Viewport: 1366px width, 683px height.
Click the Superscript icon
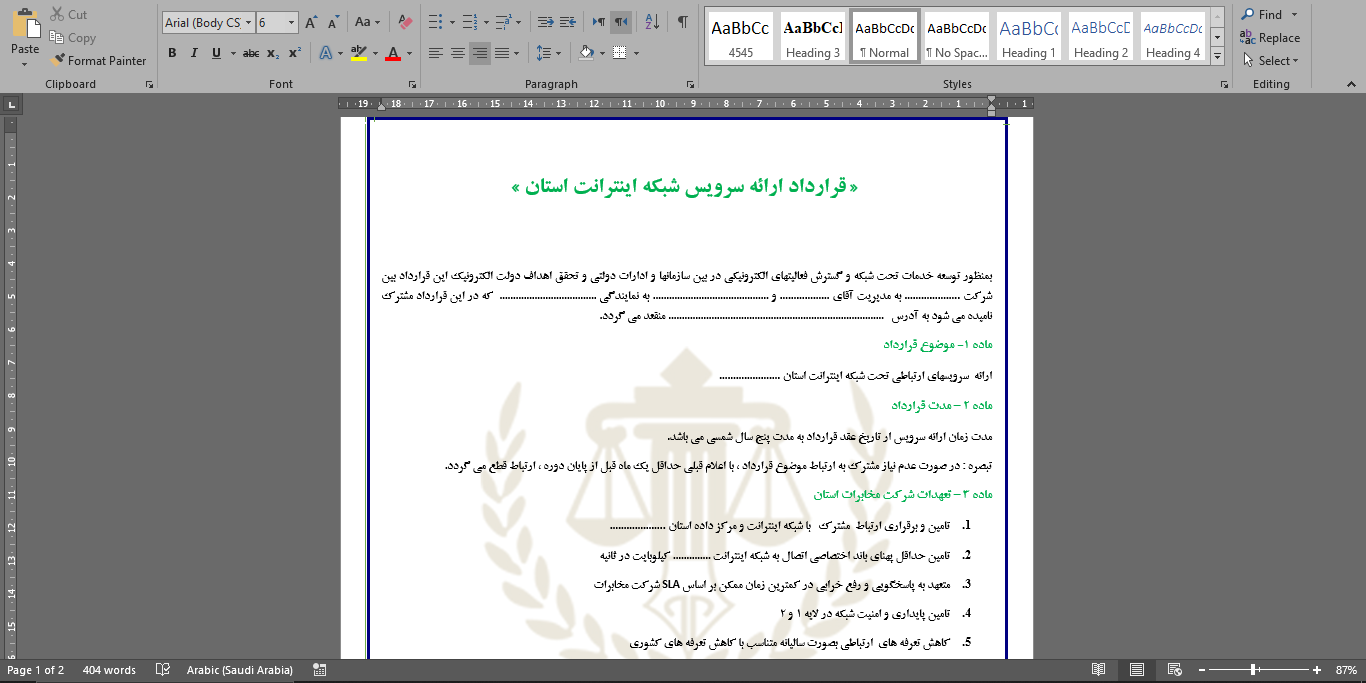coord(295,53)
